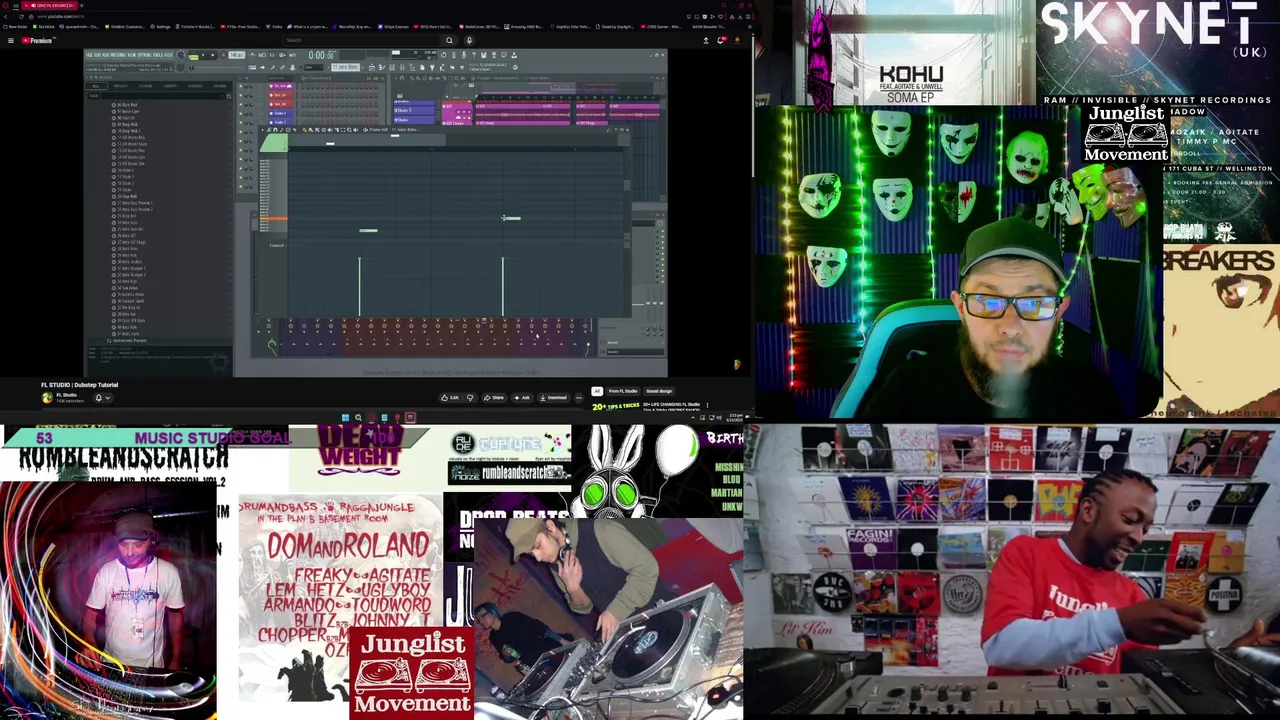Image resolution: width=1280 pixels, height=720 pixels.
Task: Select the From FL Studio filter chip
Action: coord(623,391)
